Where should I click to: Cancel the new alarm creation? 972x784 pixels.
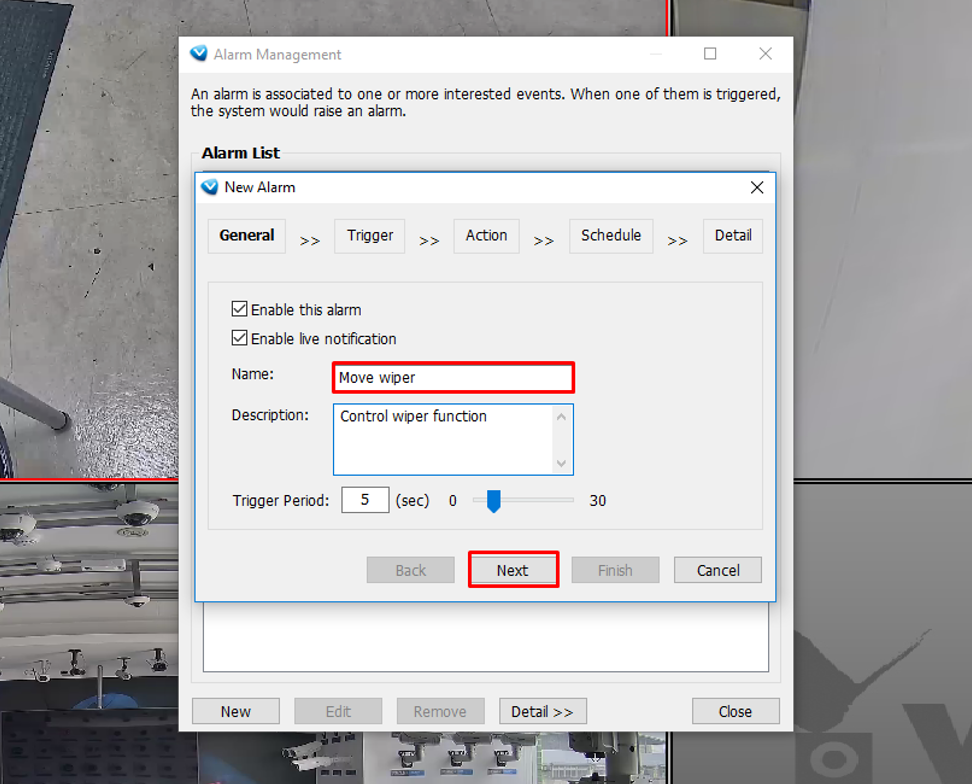[x=717, y=570]
